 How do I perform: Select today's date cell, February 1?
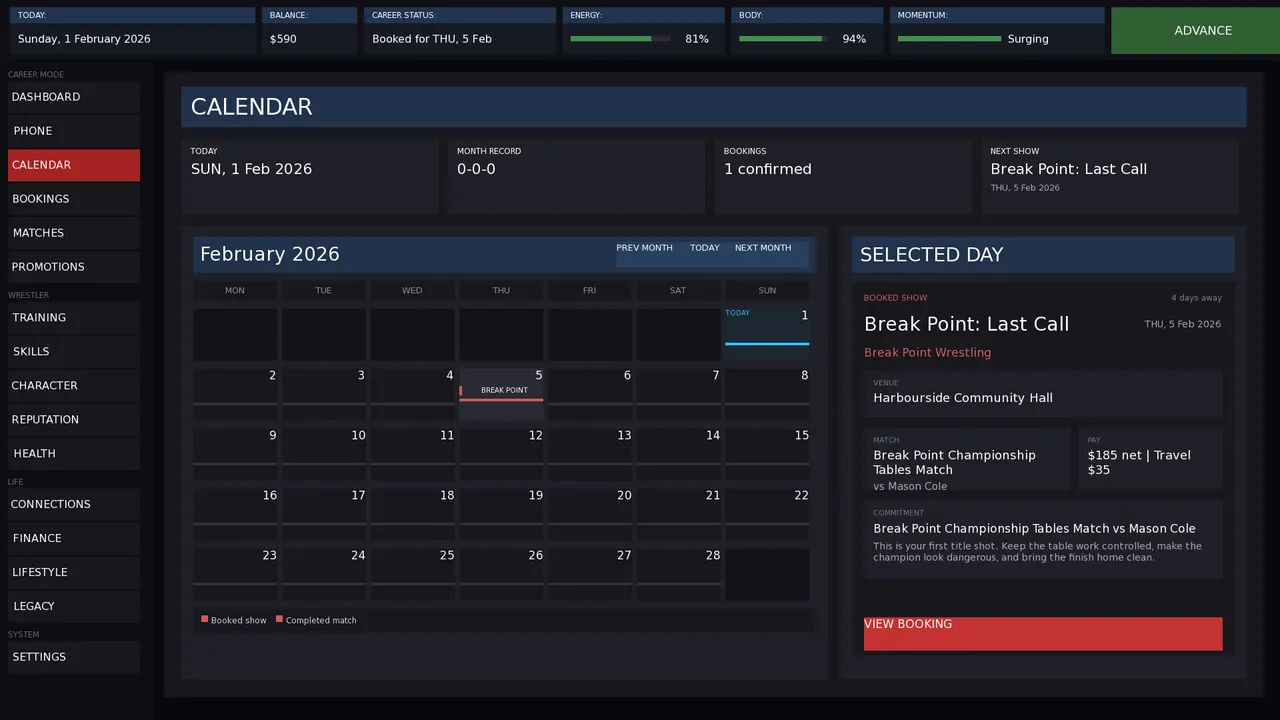(x=767, y=333)
